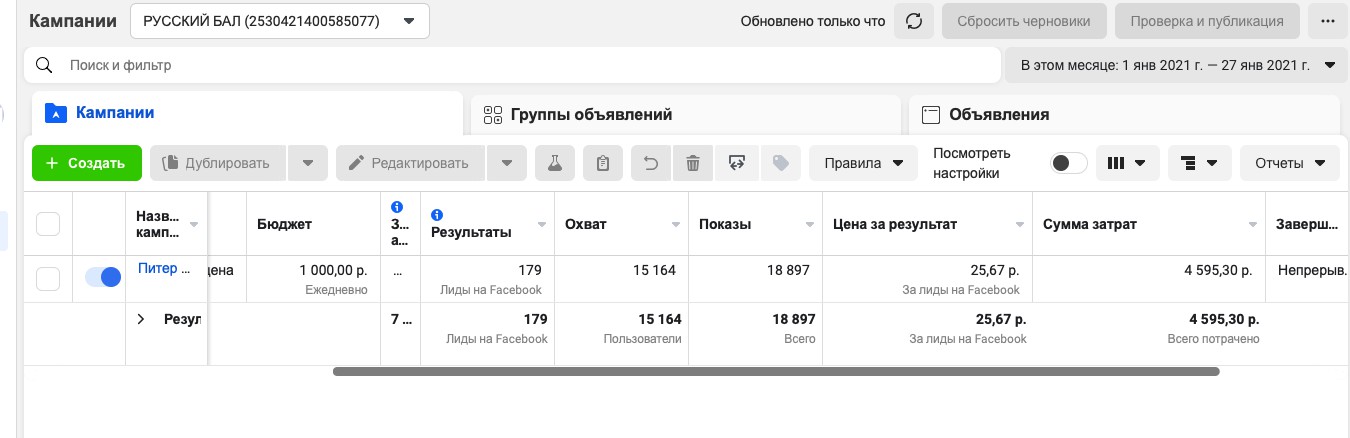Viewport: 1350px width, 438px height.
Task: Turn off the Питер campaign toggle
Action: point(102,277)
